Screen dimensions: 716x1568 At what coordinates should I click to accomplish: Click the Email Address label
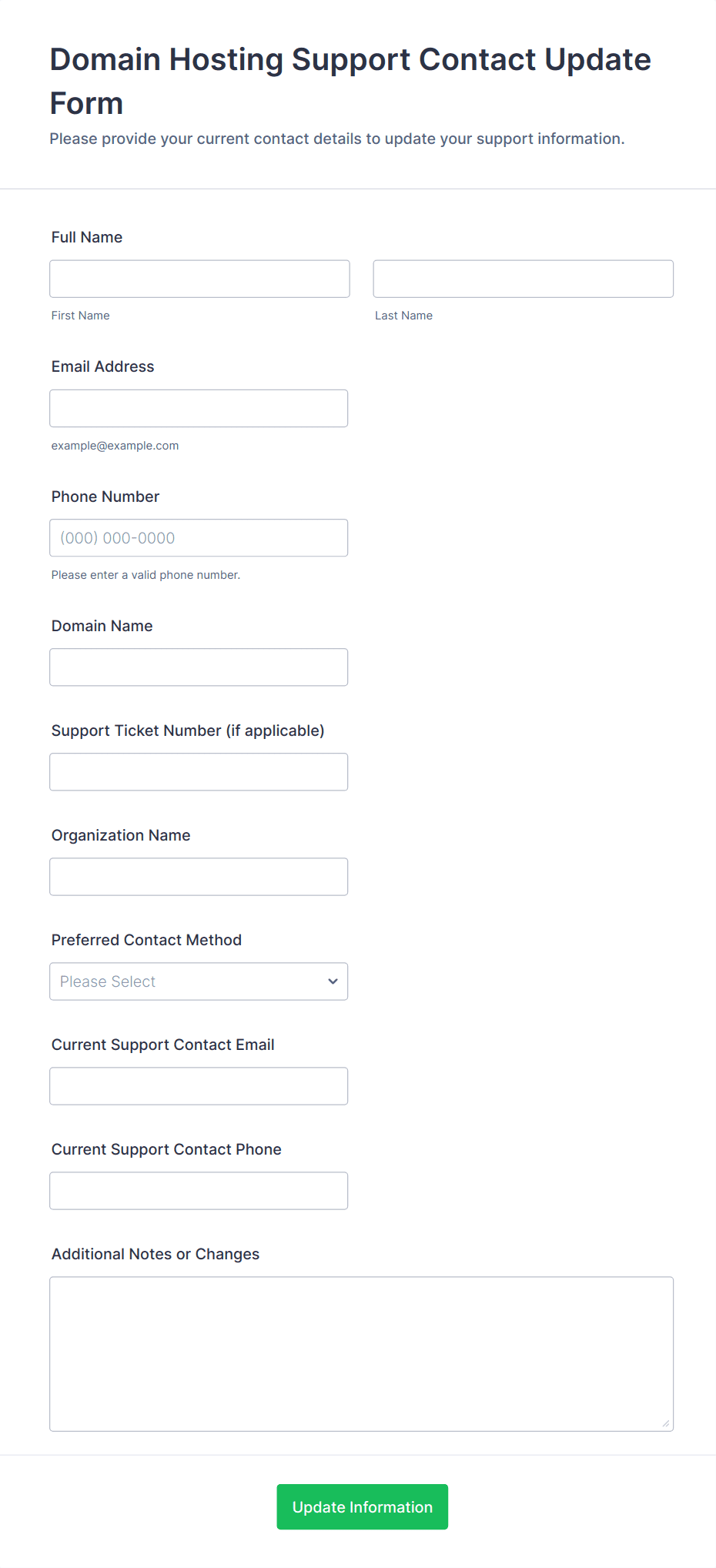(x=103, y=366)
